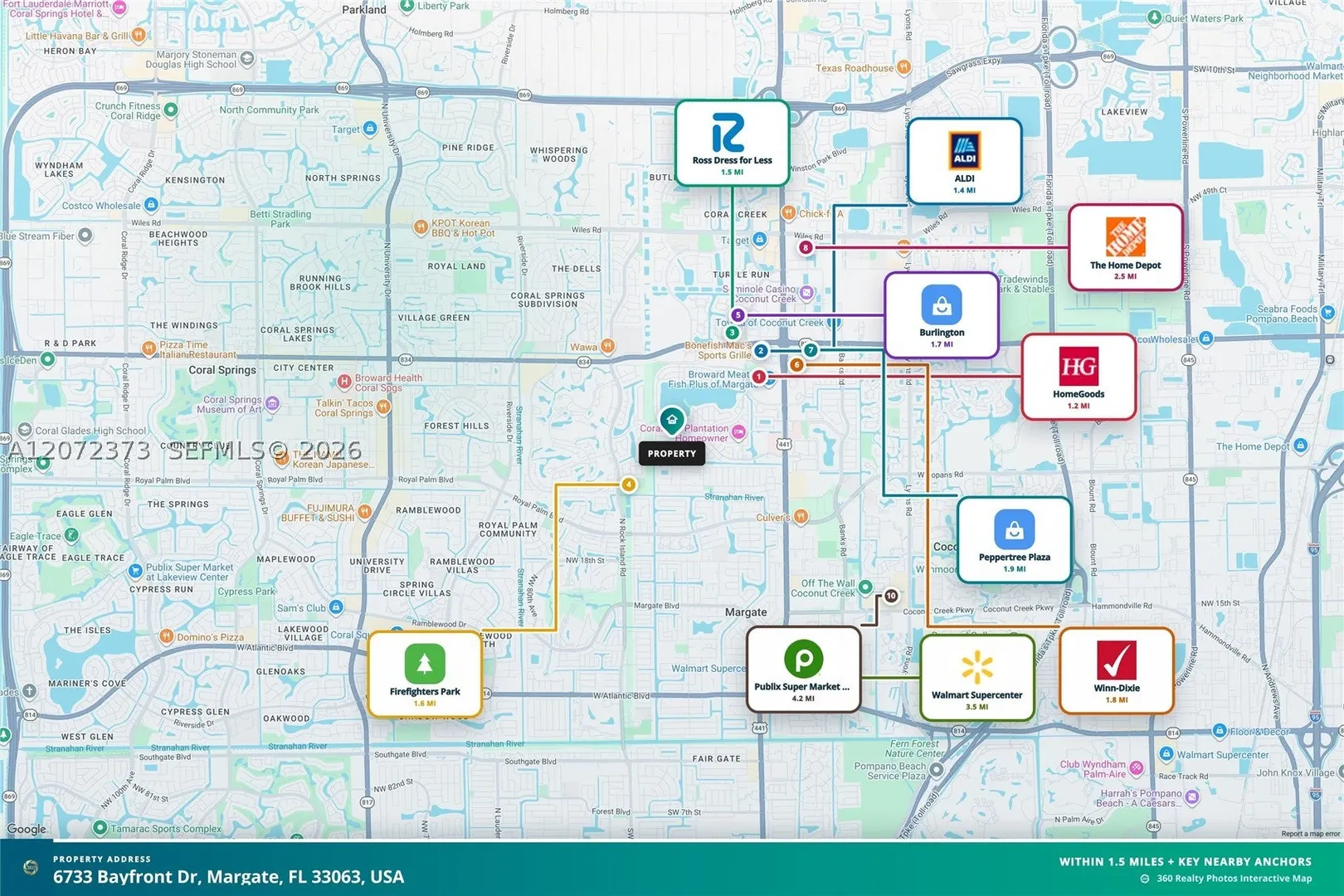
Task: Click the Quiet Waters Park pin
Action: click(x=1154, y=17)
